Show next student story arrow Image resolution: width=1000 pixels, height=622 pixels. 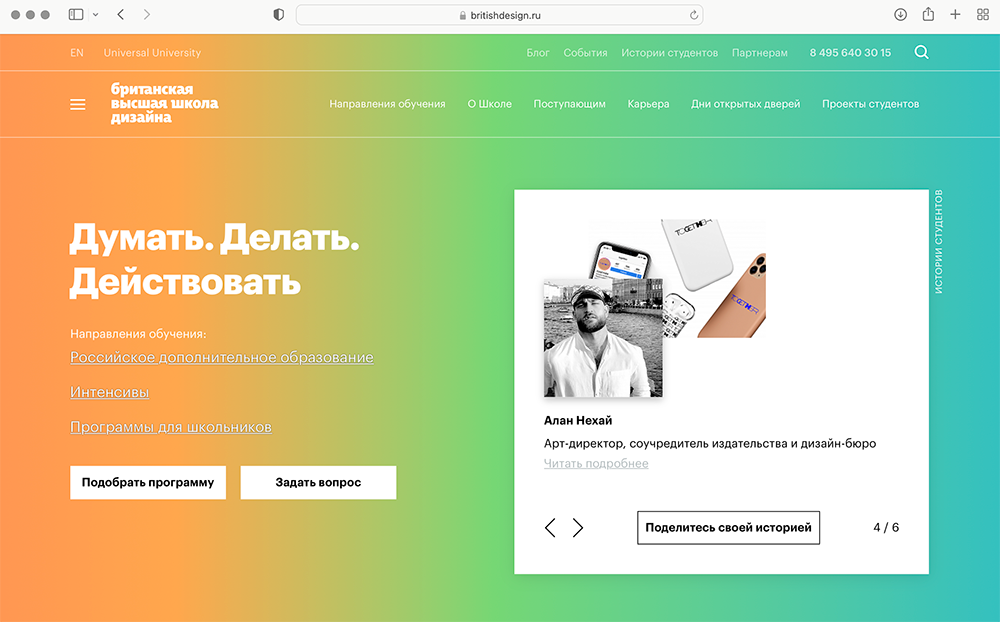(578, 528)
